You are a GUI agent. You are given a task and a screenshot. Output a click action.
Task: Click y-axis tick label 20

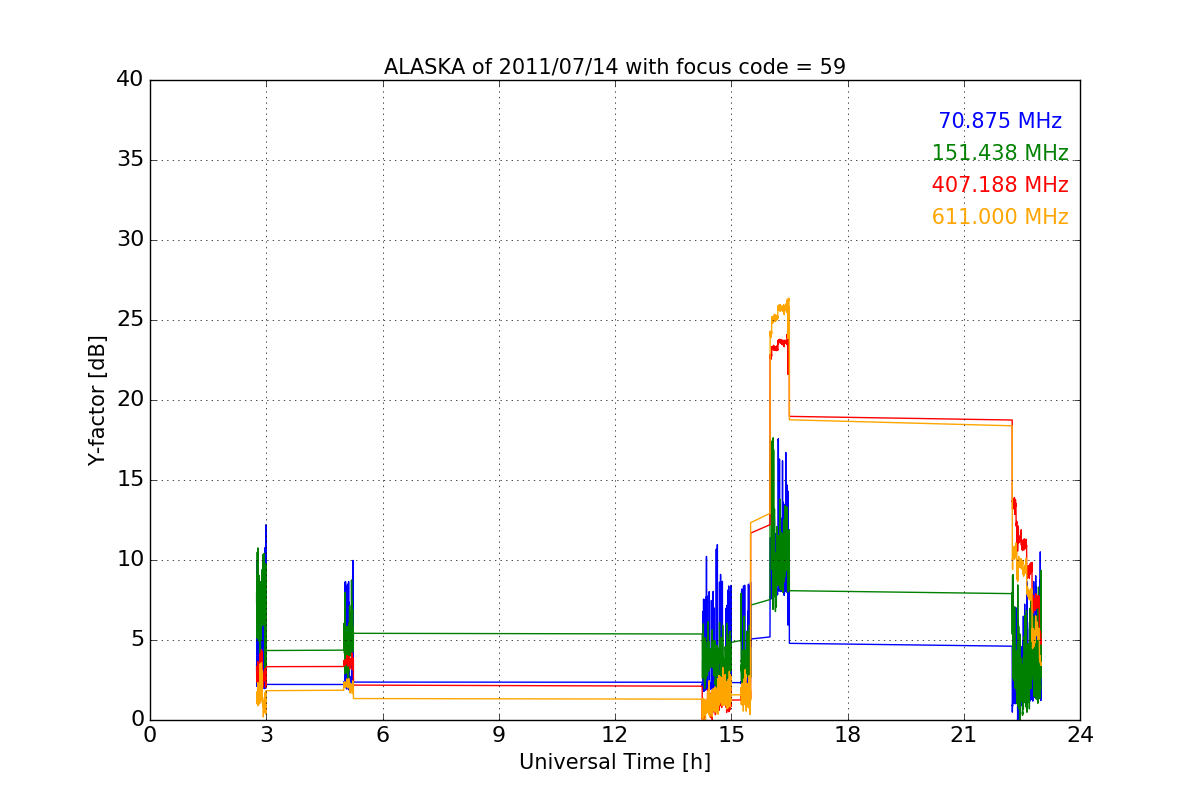pos(130,400)
